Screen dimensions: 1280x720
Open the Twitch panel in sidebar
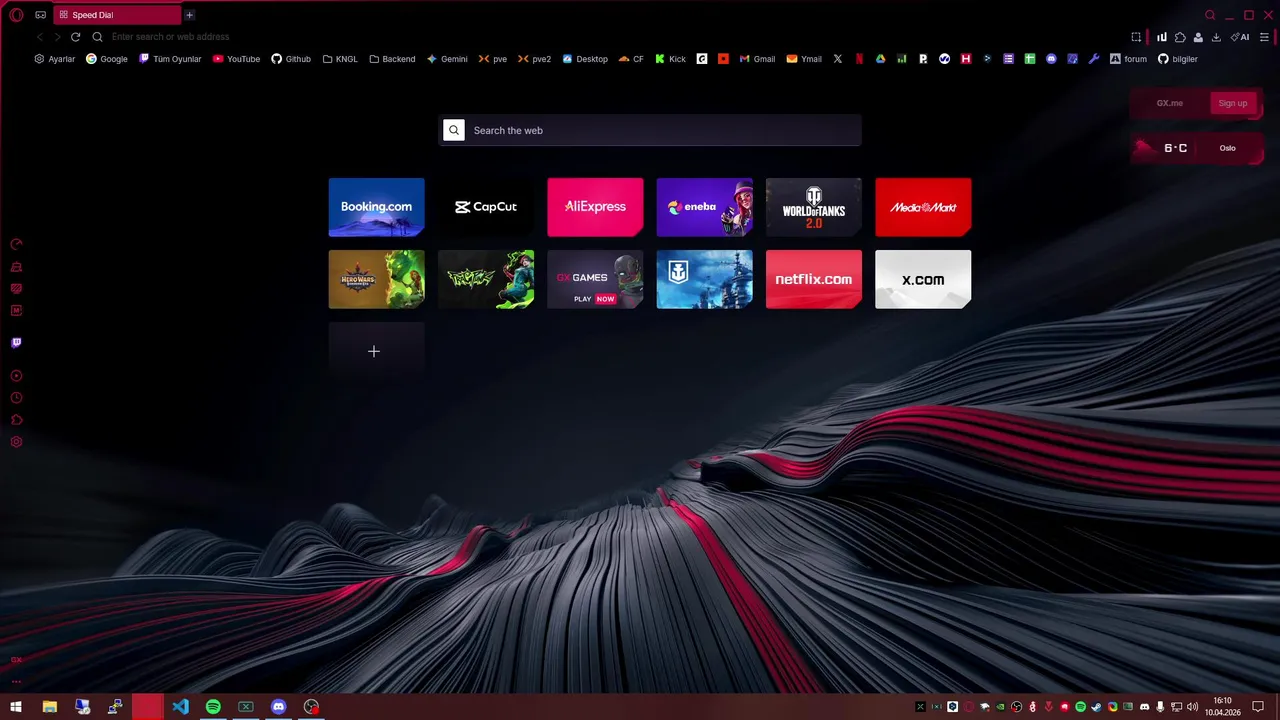[16, 343]
